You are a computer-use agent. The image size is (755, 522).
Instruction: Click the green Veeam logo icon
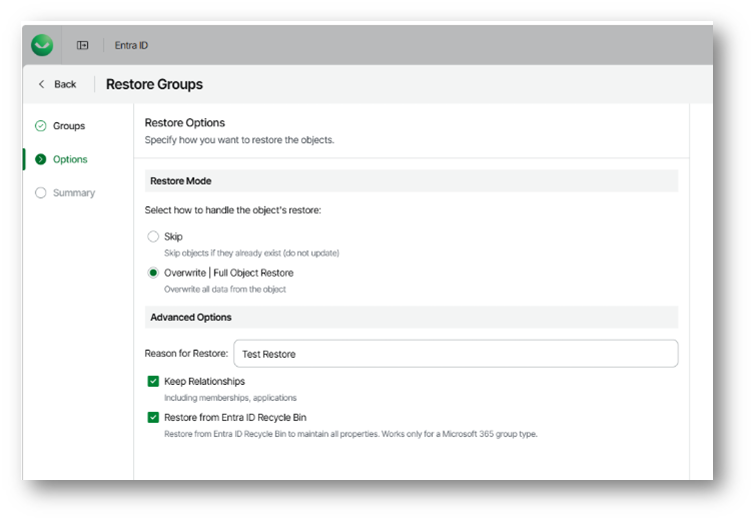click(42, 45)
